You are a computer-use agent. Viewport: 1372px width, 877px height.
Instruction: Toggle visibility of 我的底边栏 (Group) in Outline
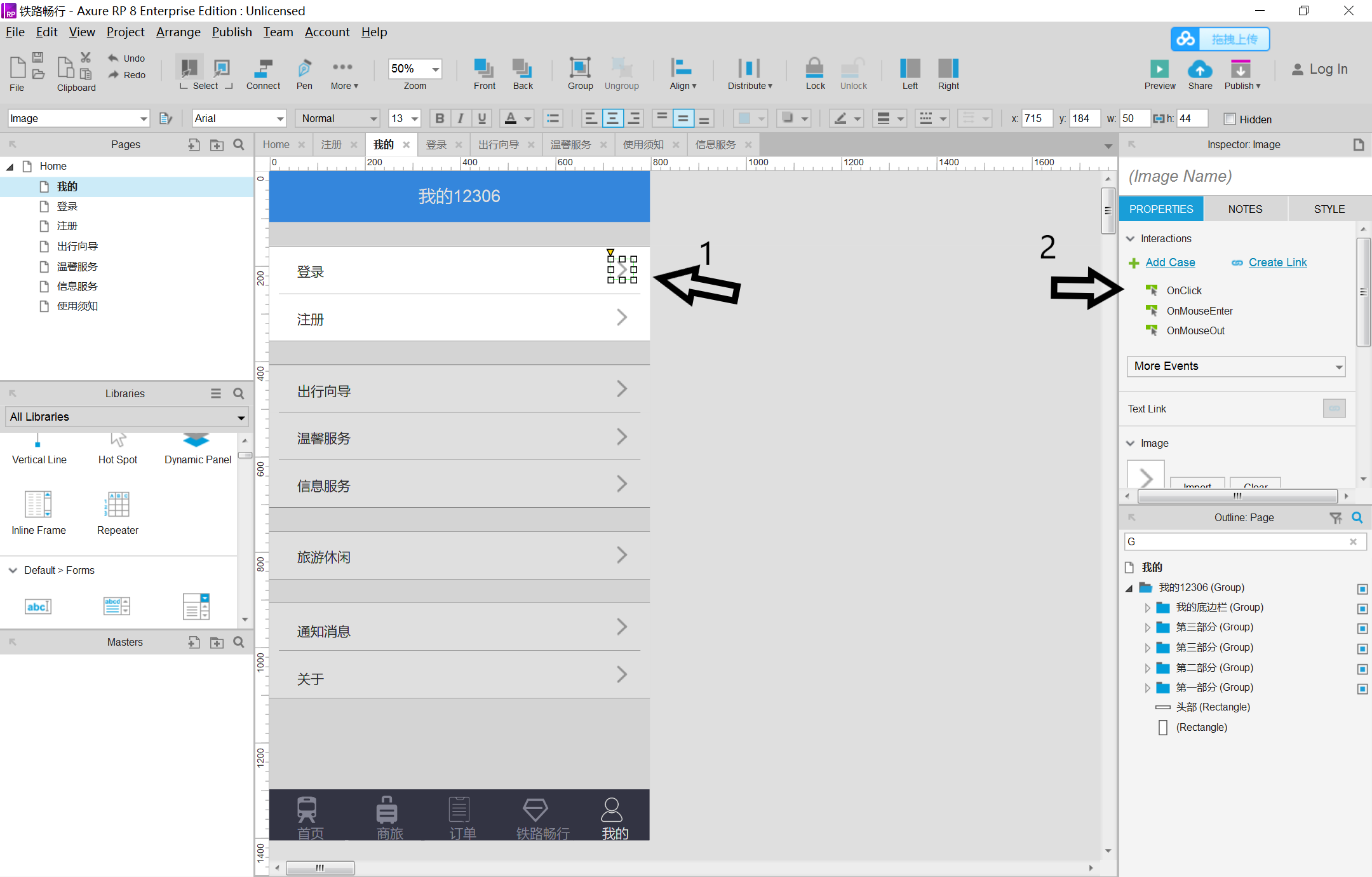[1362, 608]
